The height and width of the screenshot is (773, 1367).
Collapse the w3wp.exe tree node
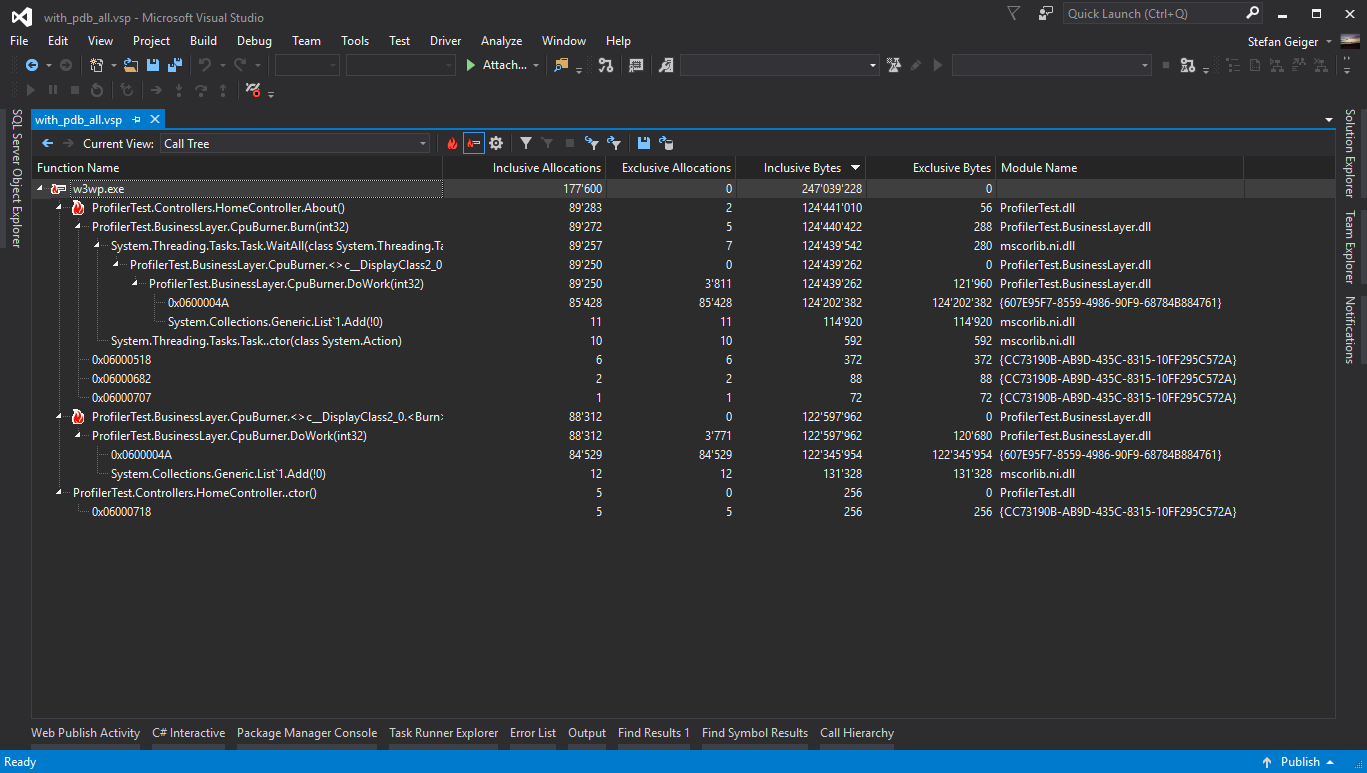tap(40, 188)
